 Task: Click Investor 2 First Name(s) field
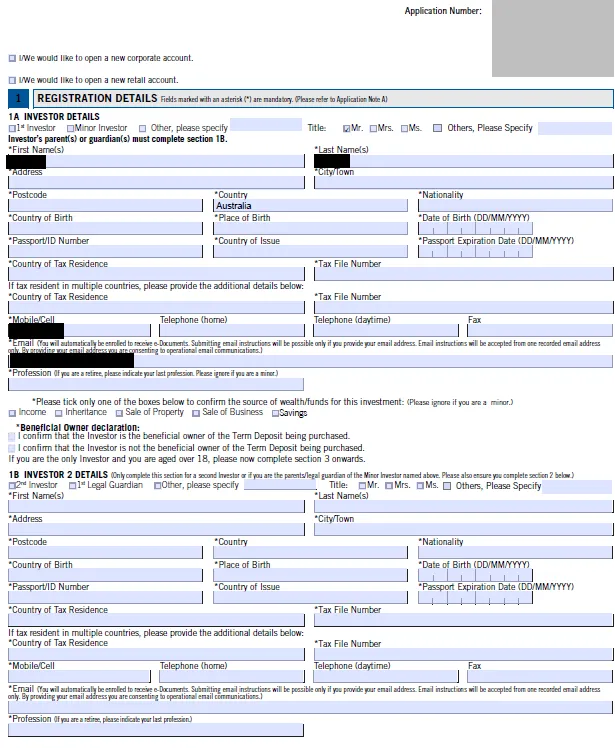[155, 507]
